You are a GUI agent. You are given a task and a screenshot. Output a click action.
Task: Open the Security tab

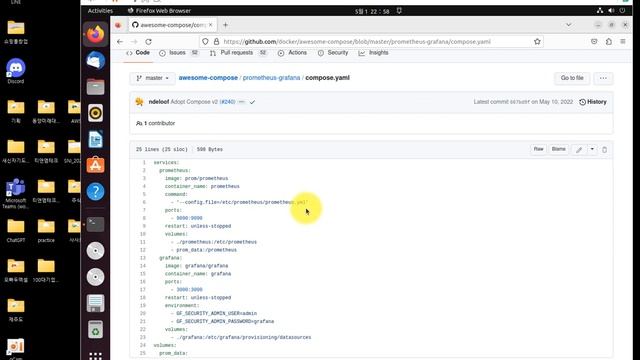click(x=333, y=53)
